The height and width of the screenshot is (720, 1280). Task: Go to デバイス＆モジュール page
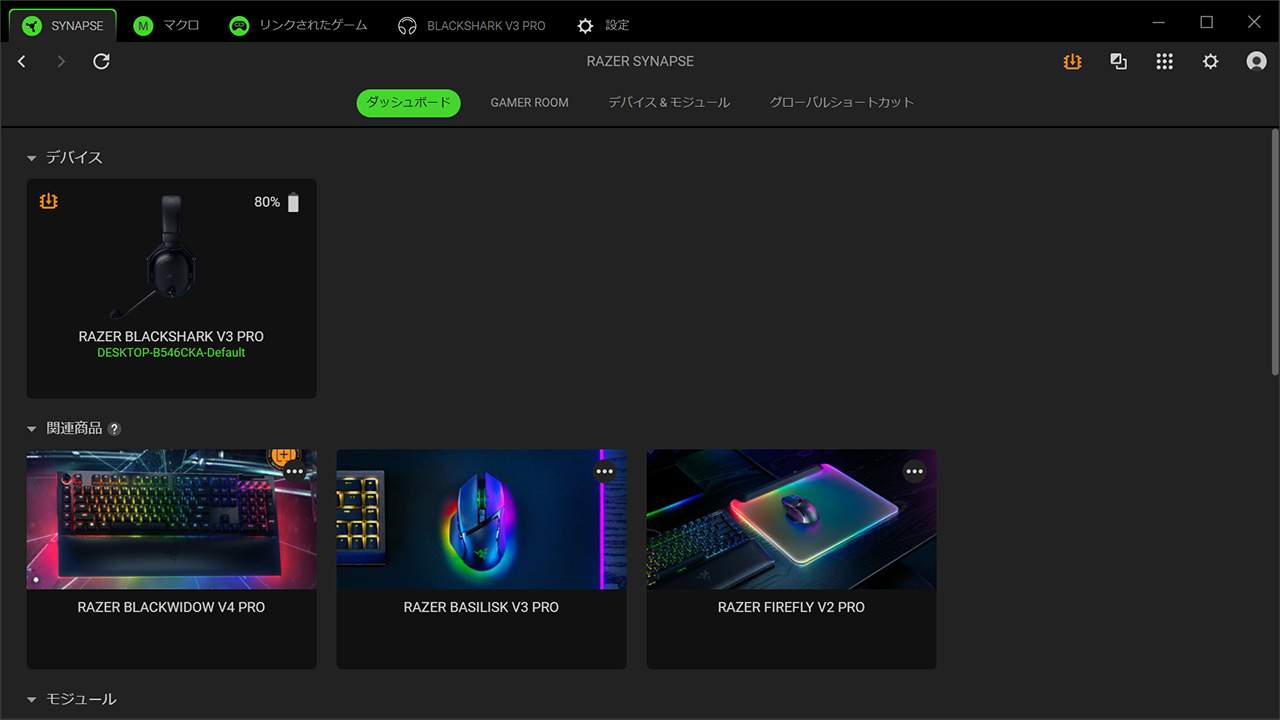[x=669, y=103]
